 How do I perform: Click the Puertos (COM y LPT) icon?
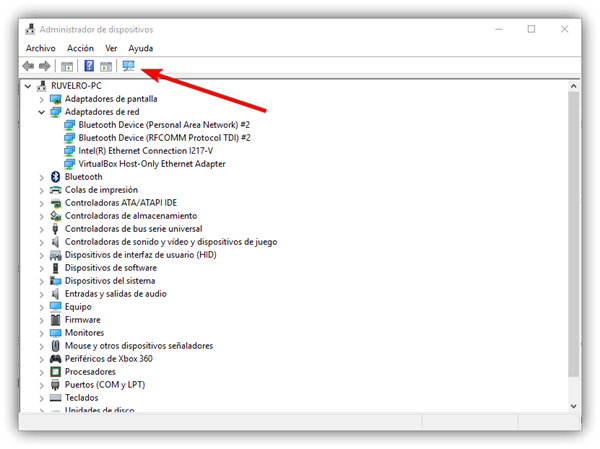(x=55, y=385)
